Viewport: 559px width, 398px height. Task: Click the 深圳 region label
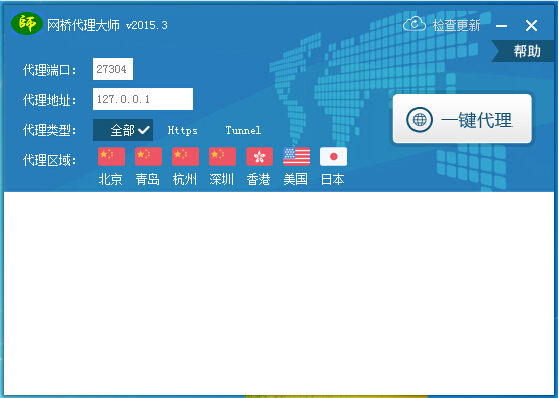[x=222, y=179]
